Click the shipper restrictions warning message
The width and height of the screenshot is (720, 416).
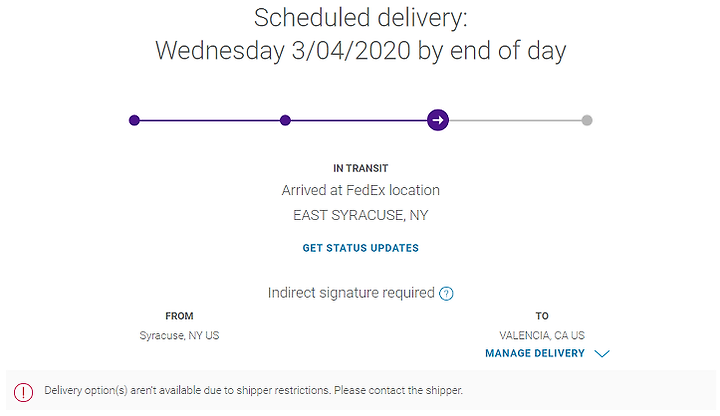pos(253,390)
